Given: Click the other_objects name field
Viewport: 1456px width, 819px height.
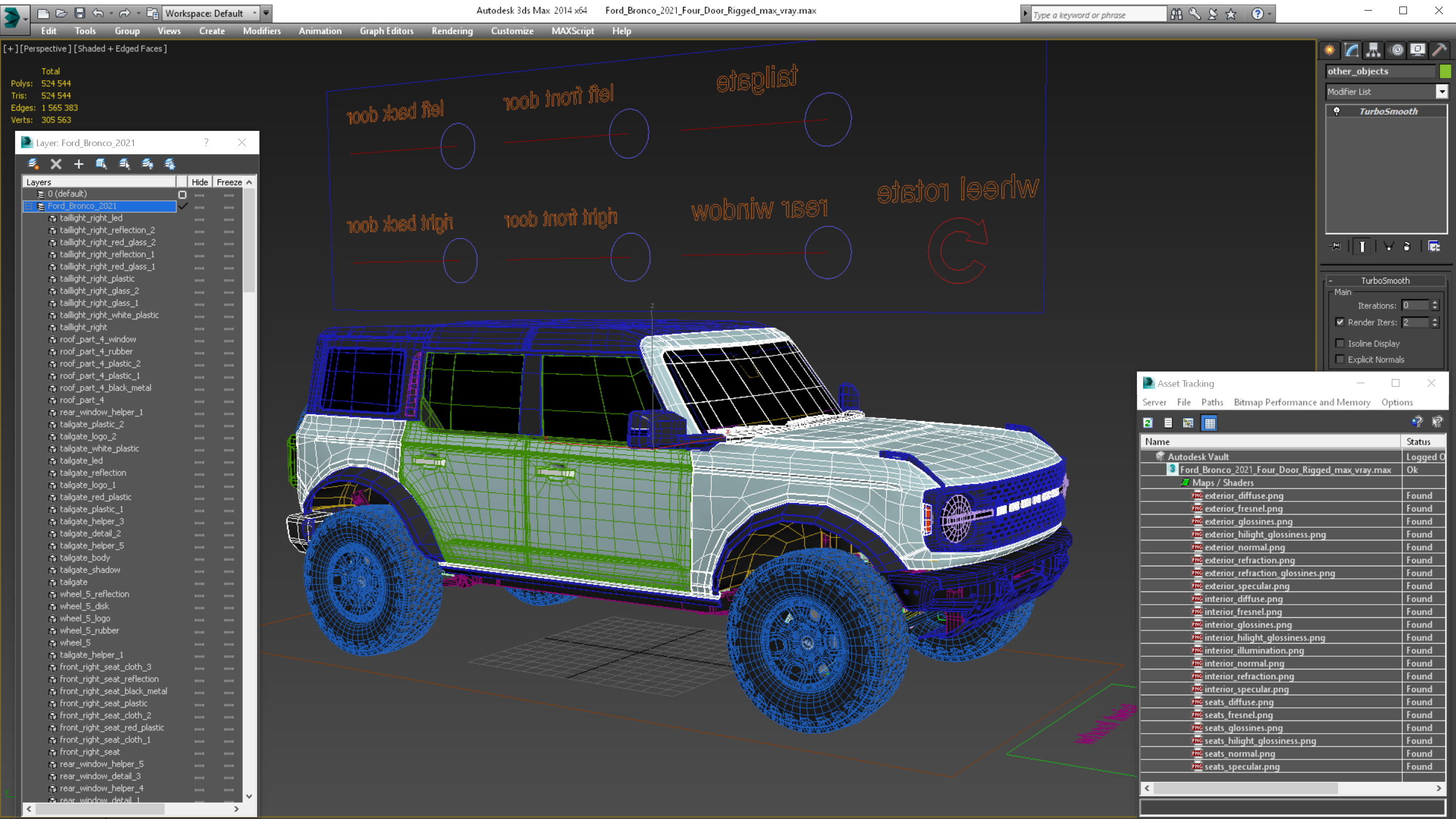Looking at the screenshot, I should coord(1380,71).
